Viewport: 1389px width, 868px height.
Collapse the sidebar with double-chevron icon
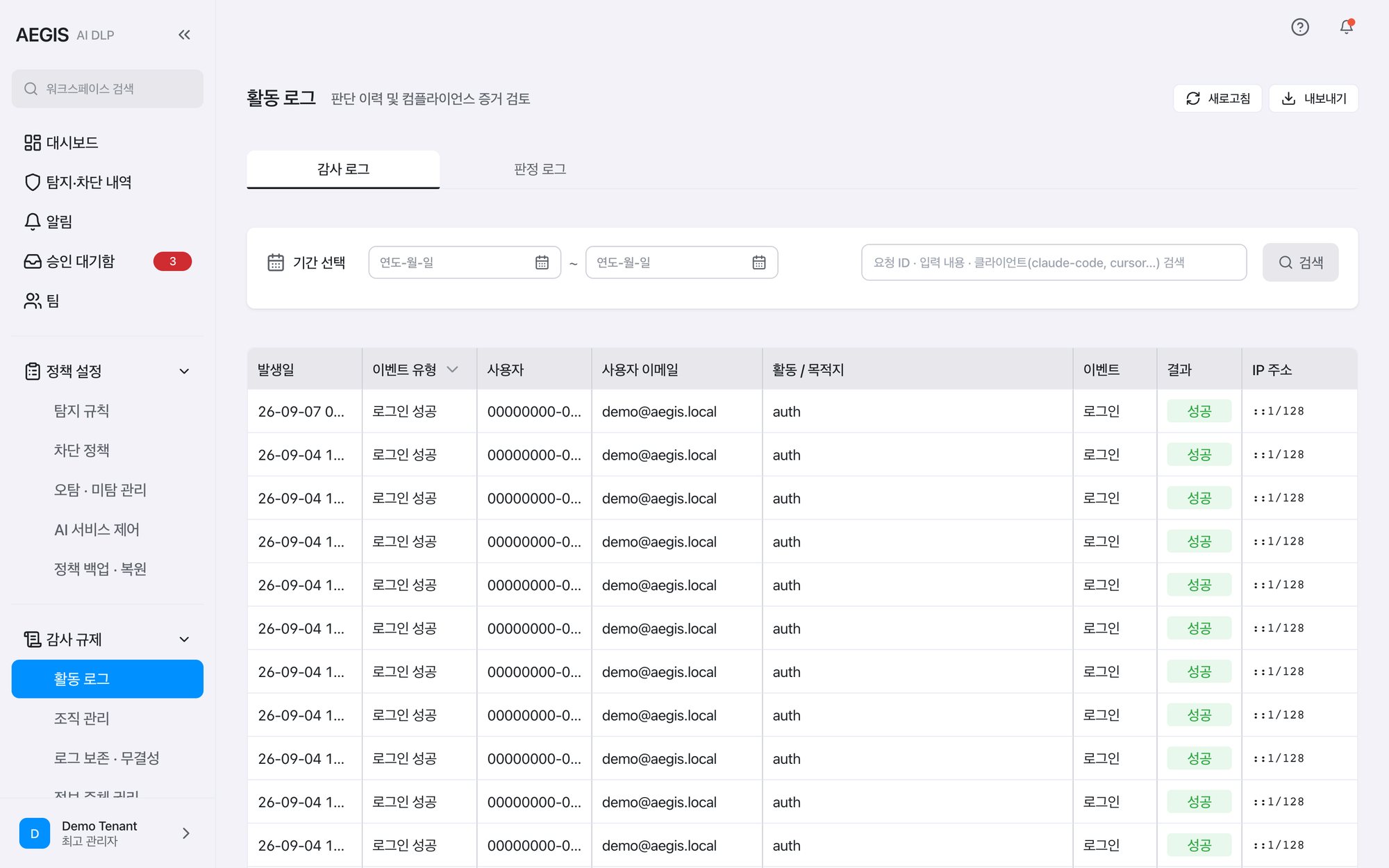pyautogui.click(x=184, y=35)
